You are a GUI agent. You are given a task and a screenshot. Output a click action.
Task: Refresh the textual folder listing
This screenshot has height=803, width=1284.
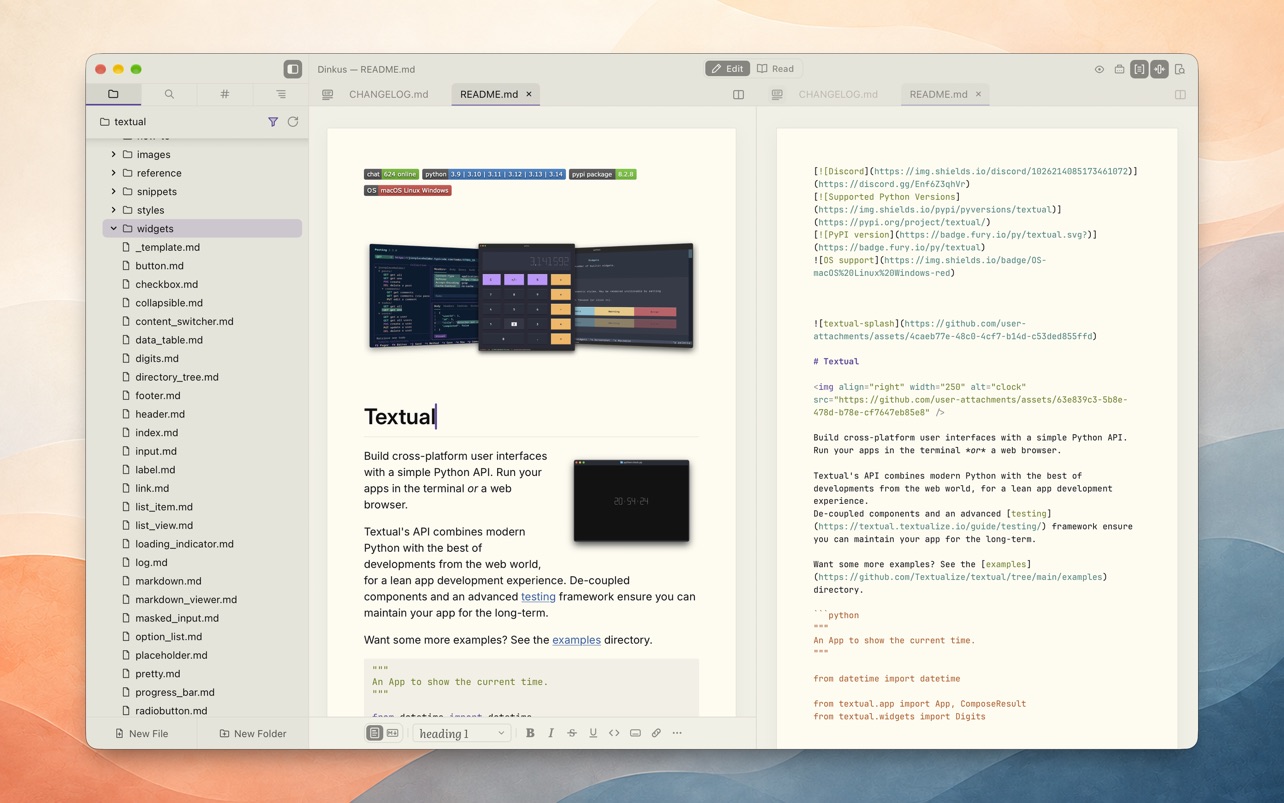click(x=293, y=122)
